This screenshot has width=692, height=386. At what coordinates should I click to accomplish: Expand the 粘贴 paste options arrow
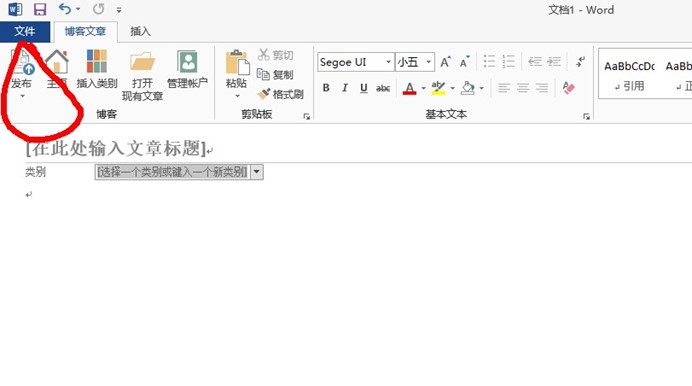(x=237, y=96)
